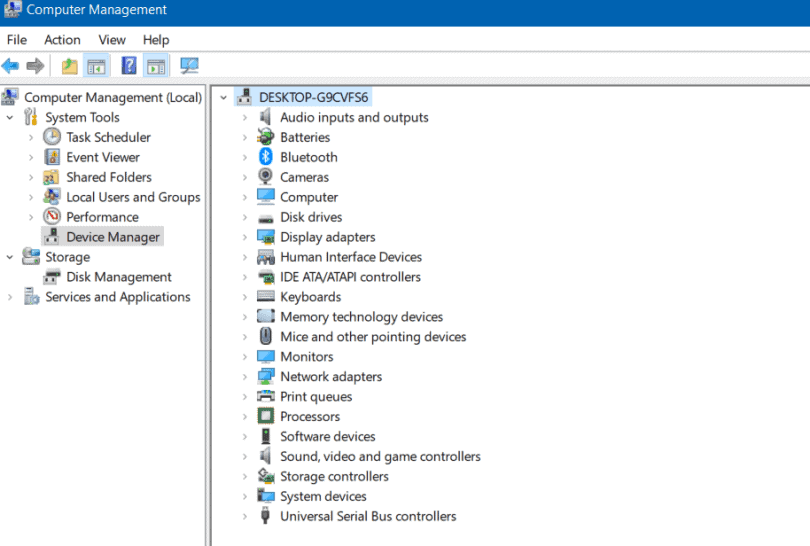Select Sound, video and game controllers
This screenshot has height=546, width=810.
(x=380, y=457)
